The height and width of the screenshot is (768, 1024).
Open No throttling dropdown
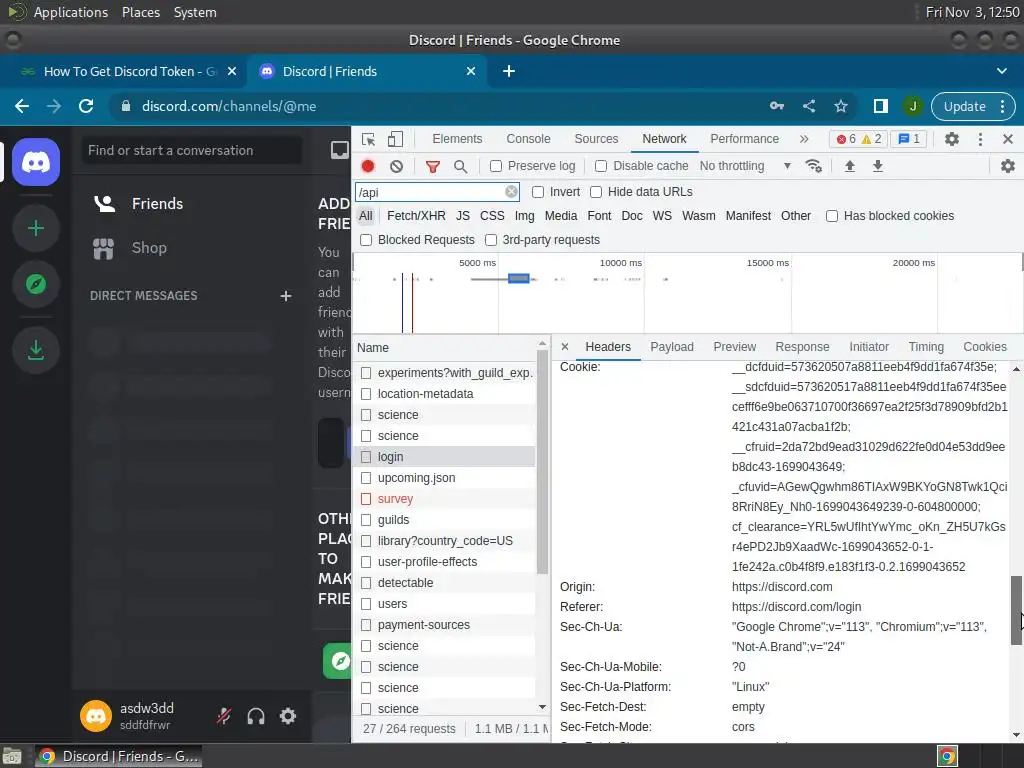click(745, 166)
